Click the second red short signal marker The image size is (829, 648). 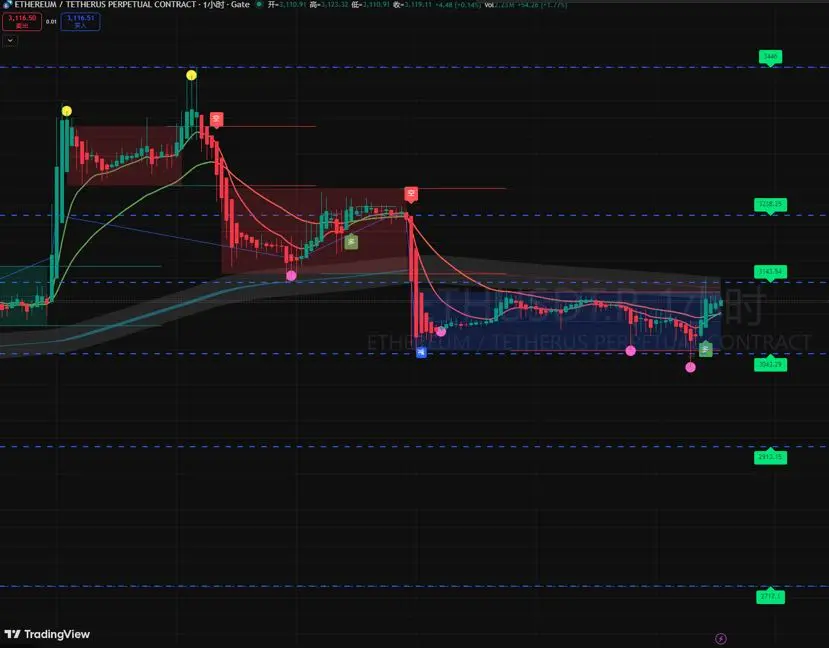411,194
